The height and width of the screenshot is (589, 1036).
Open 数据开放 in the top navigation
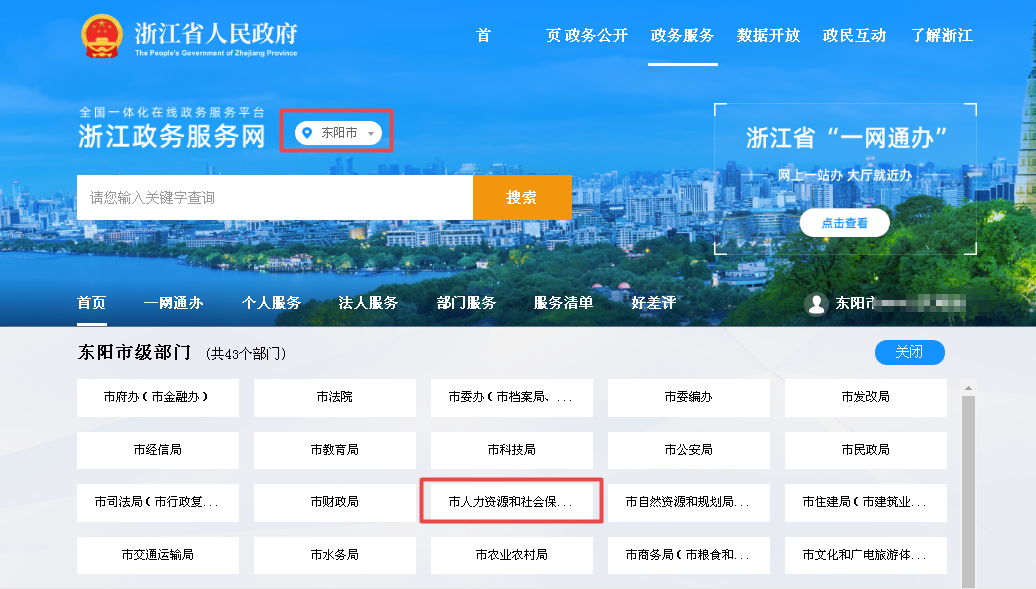(x=768, y=35)
